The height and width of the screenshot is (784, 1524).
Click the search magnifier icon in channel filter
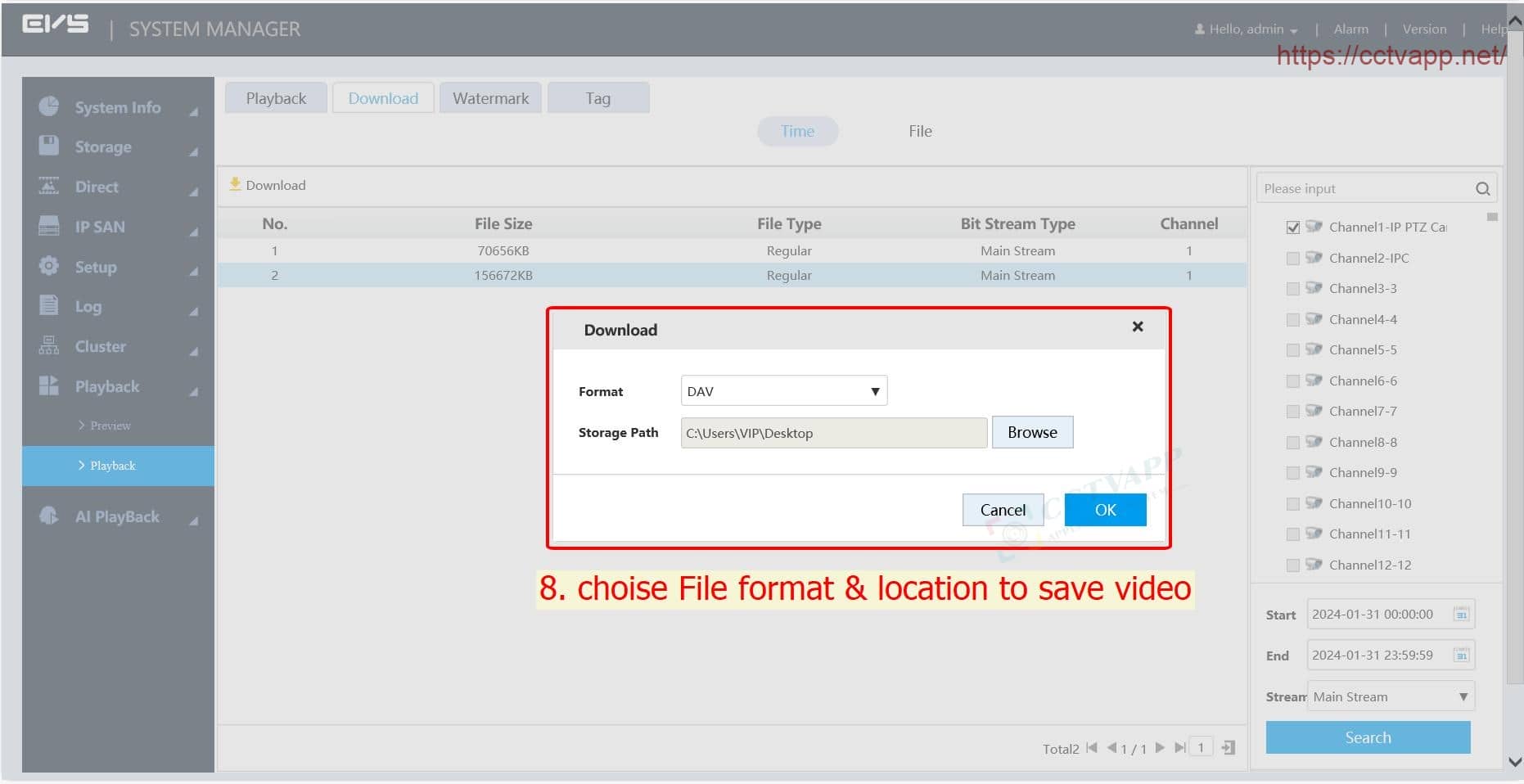[1482, 189]
